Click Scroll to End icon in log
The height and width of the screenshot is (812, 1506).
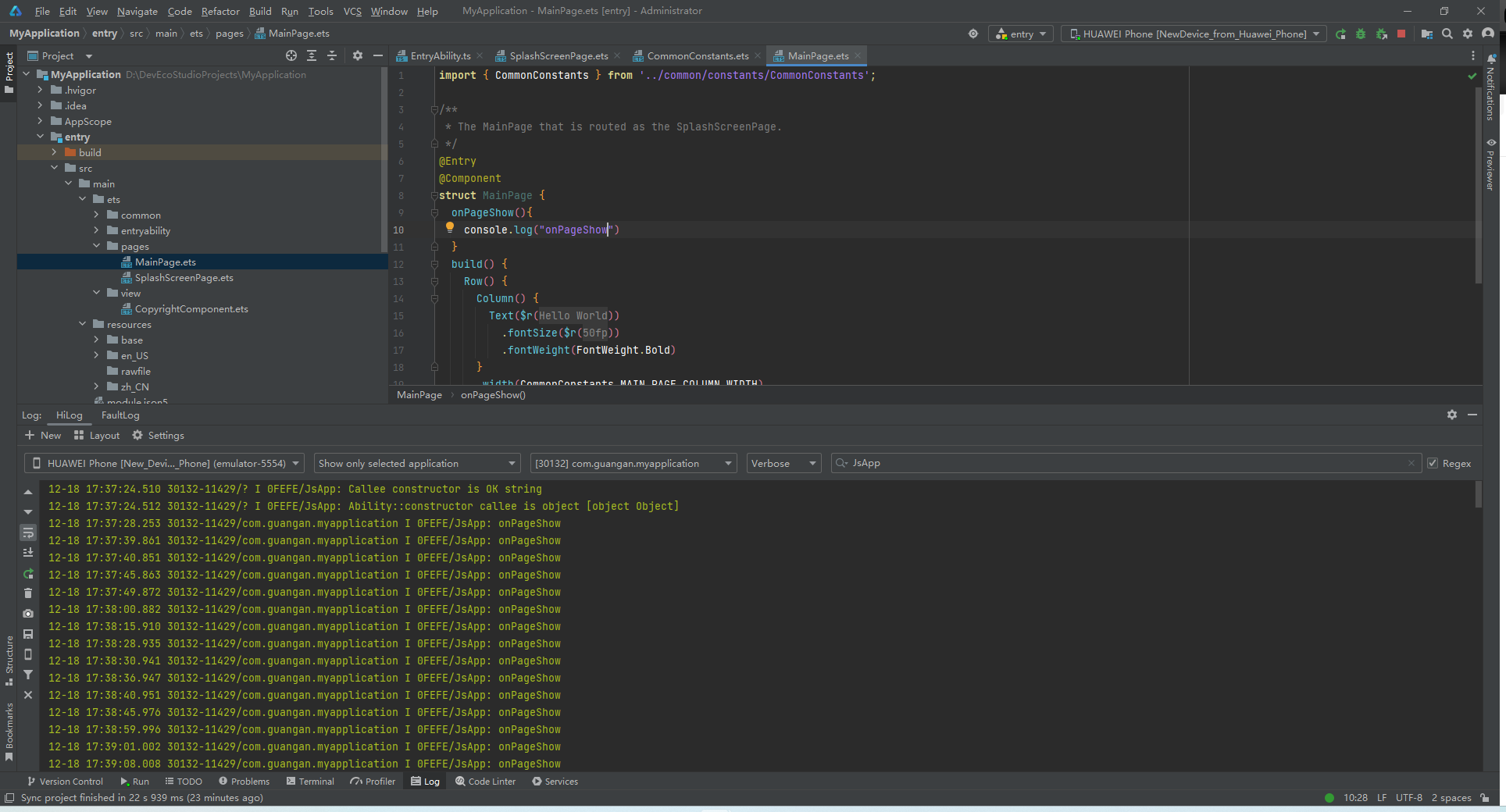28,553
